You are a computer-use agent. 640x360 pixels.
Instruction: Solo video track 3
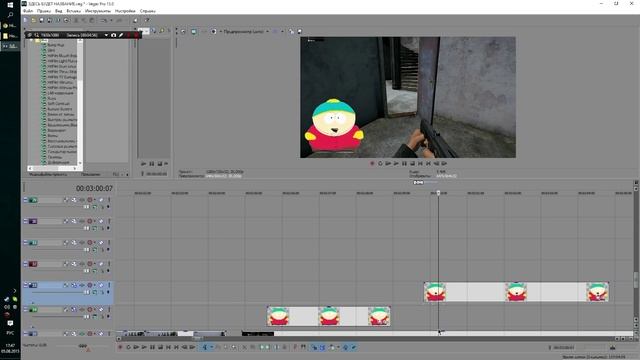[x=109, y=242]
